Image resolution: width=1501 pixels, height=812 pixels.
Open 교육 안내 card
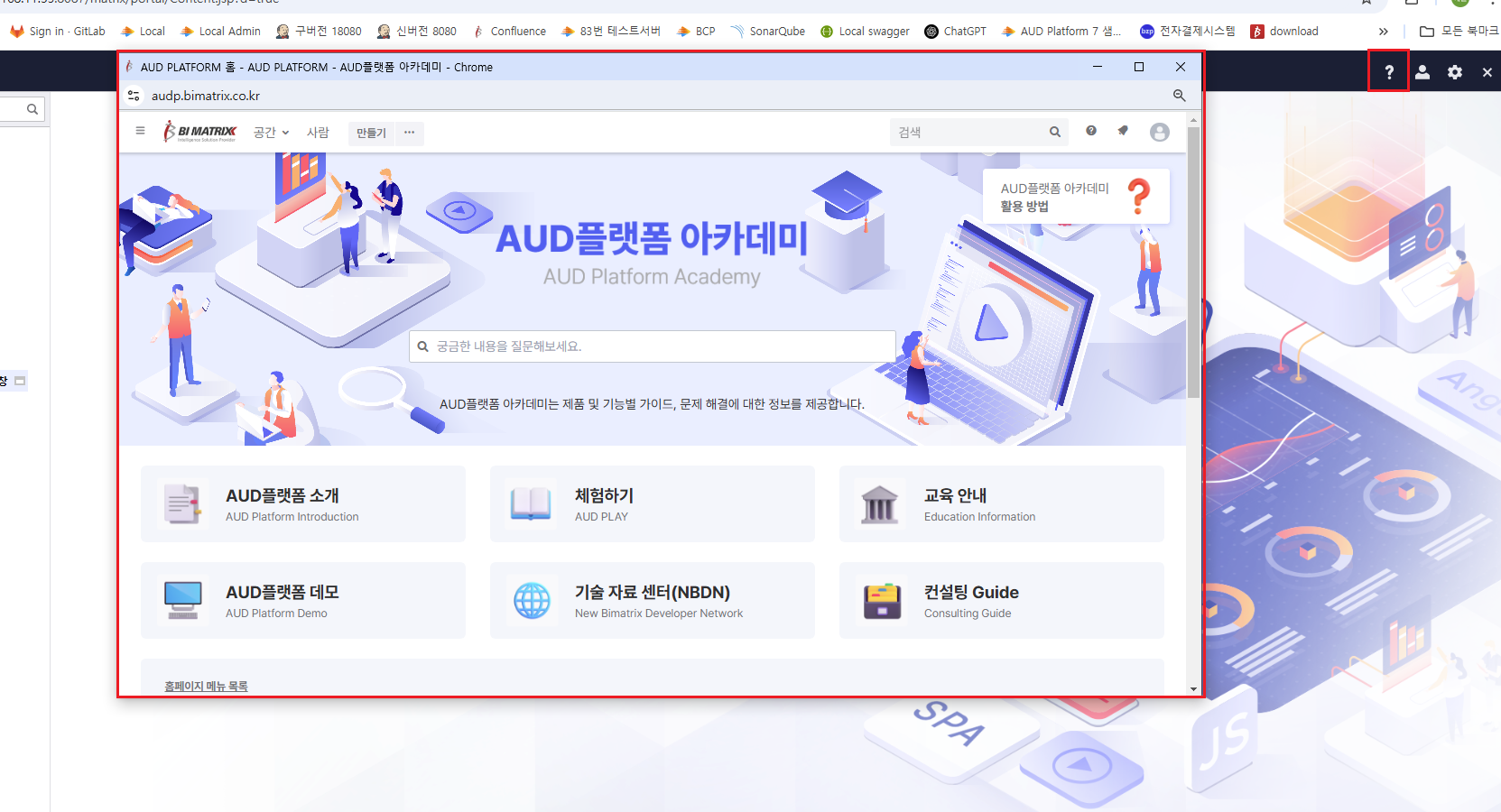point(1002,504)
